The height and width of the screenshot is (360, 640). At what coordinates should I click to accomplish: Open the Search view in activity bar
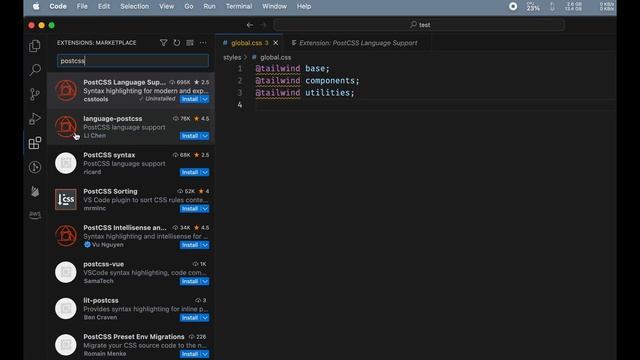[x=35, y=70]
